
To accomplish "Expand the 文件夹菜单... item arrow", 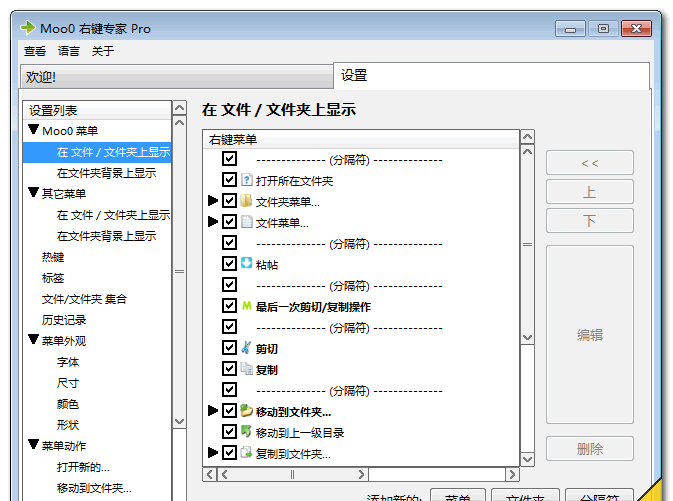I will click(x=213, y=200).
